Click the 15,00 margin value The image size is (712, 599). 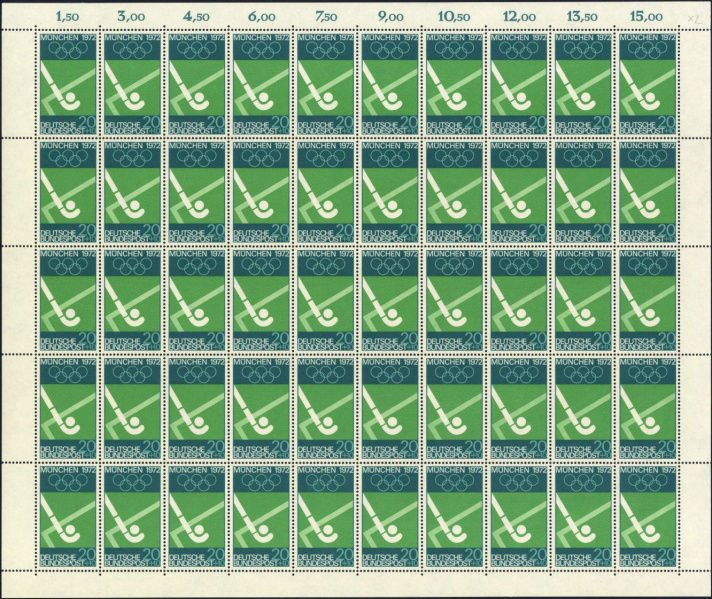pos(646,17)
